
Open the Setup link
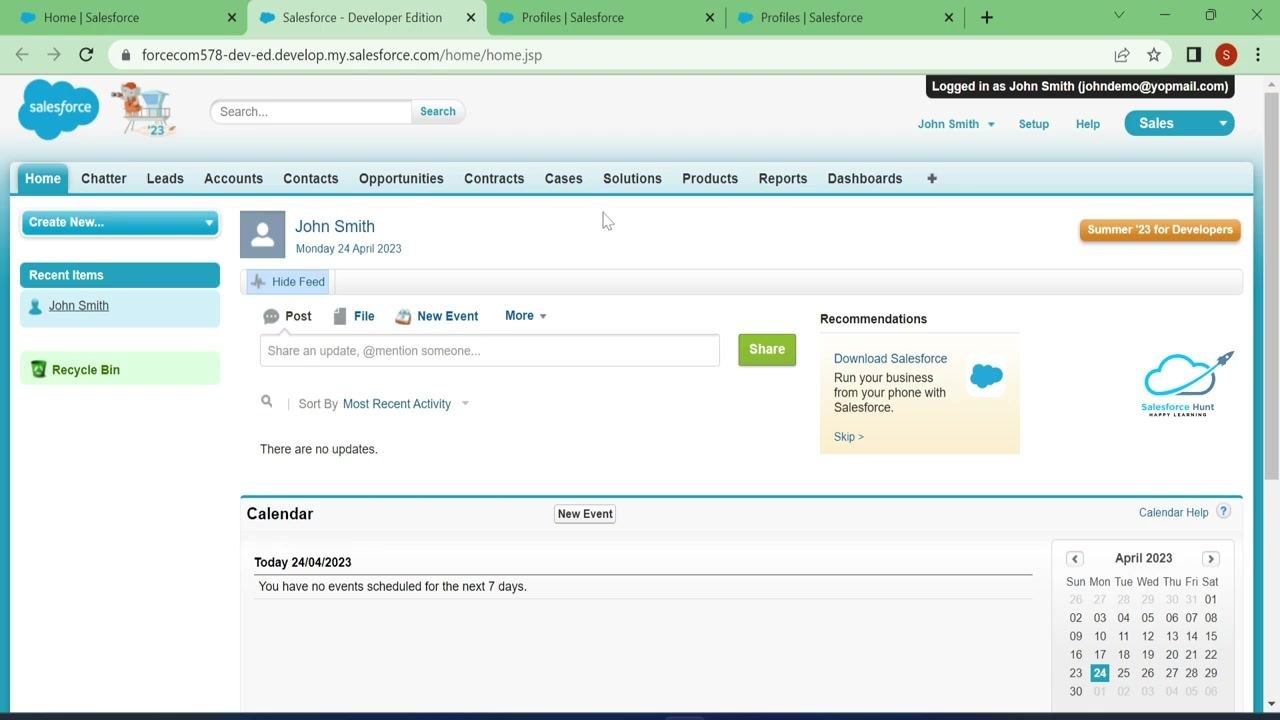coord(1034,124)
